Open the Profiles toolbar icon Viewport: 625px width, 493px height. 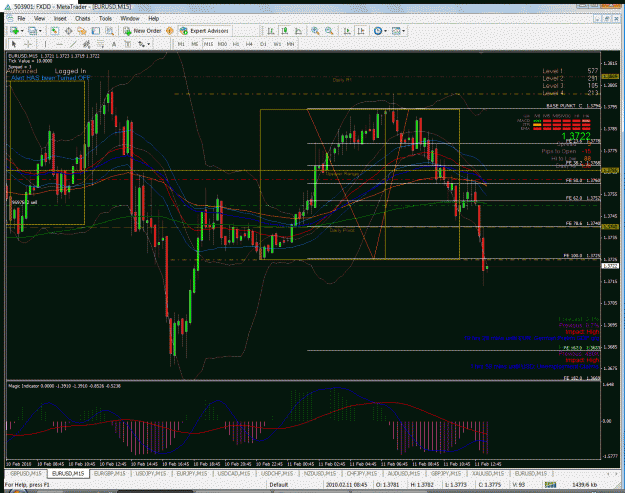point(32,31)
